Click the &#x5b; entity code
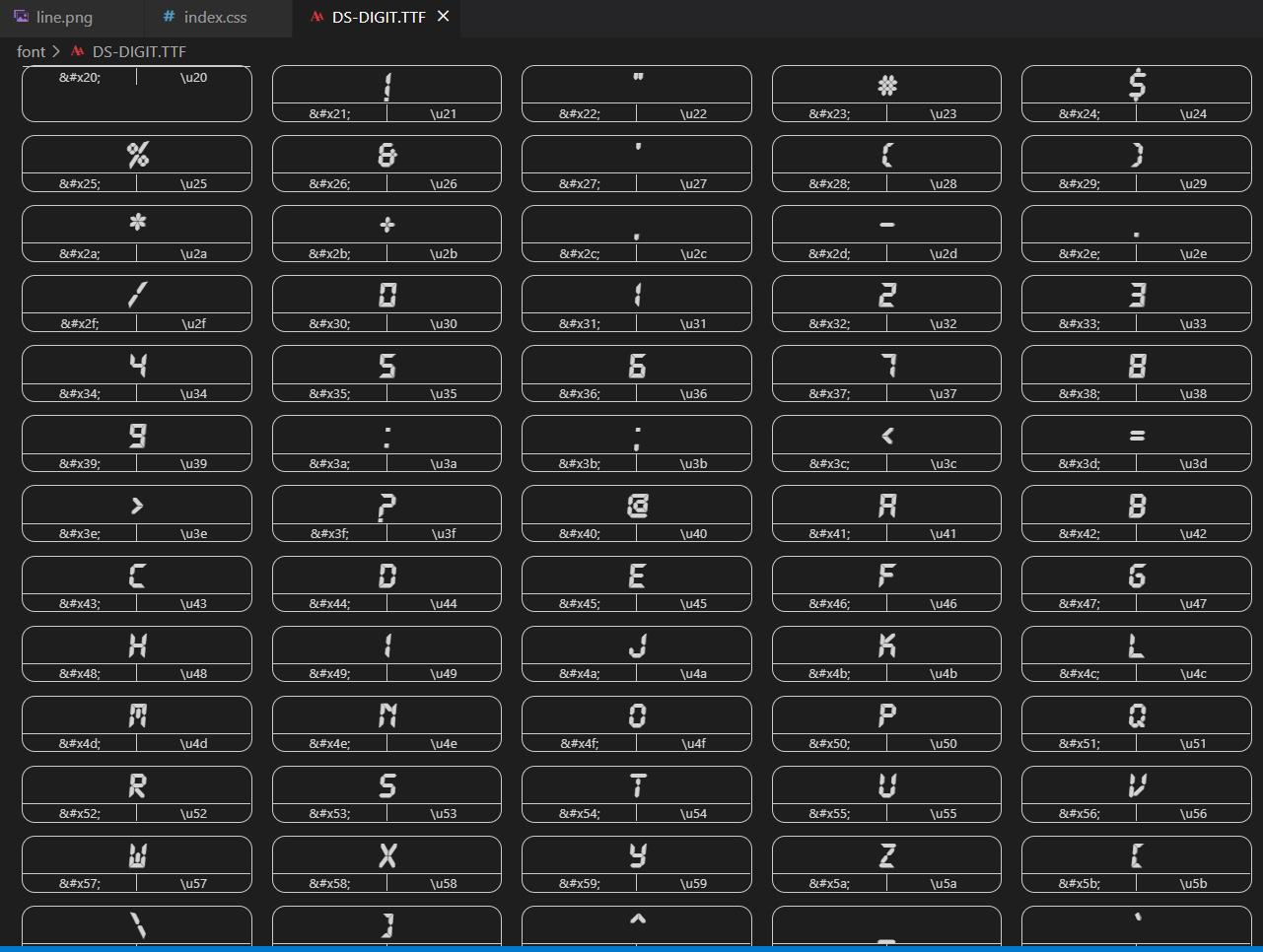This screenshot has width=1263, height=952. click(1080, 883)
